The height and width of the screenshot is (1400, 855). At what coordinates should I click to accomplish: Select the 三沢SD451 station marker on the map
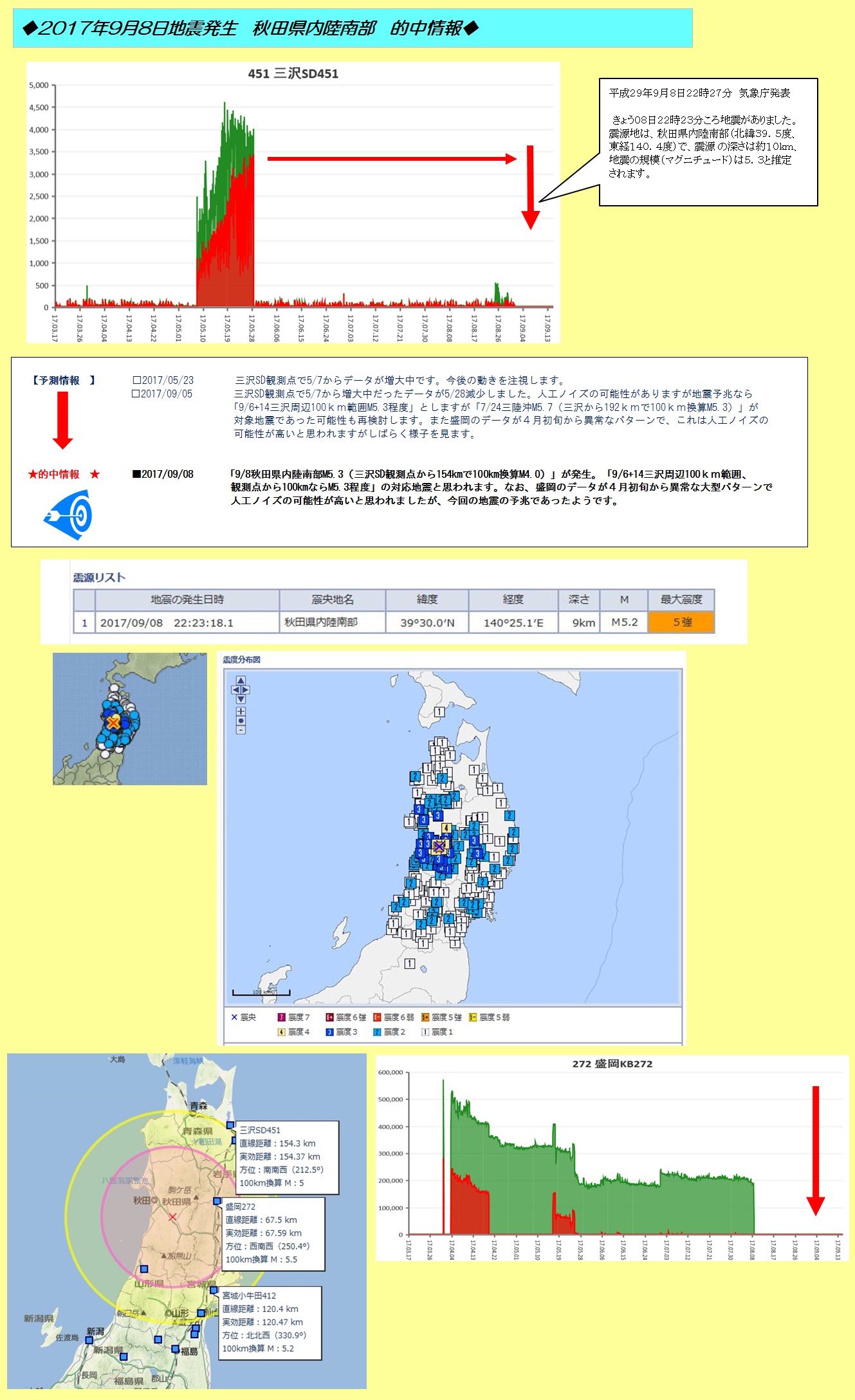click(230, 1125)
